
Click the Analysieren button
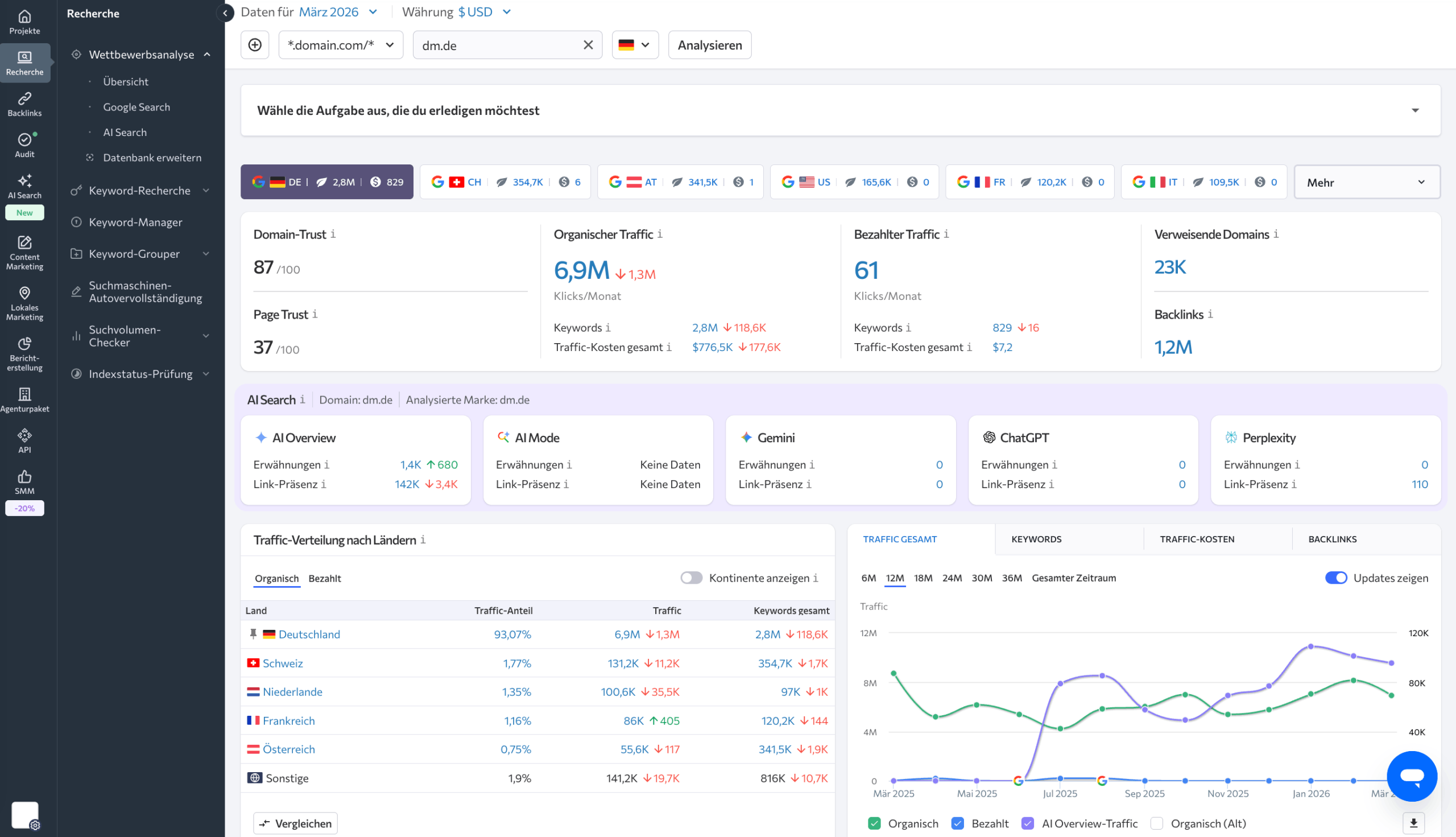click(710, 44)
